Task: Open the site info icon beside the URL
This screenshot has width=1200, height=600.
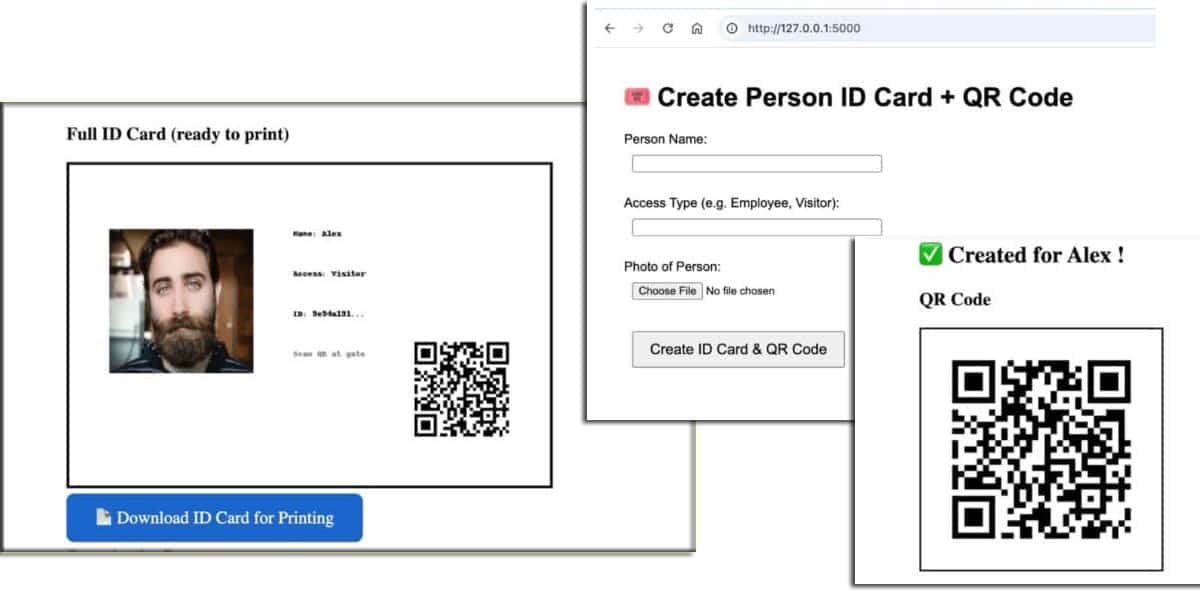Action: click(732, 28)
